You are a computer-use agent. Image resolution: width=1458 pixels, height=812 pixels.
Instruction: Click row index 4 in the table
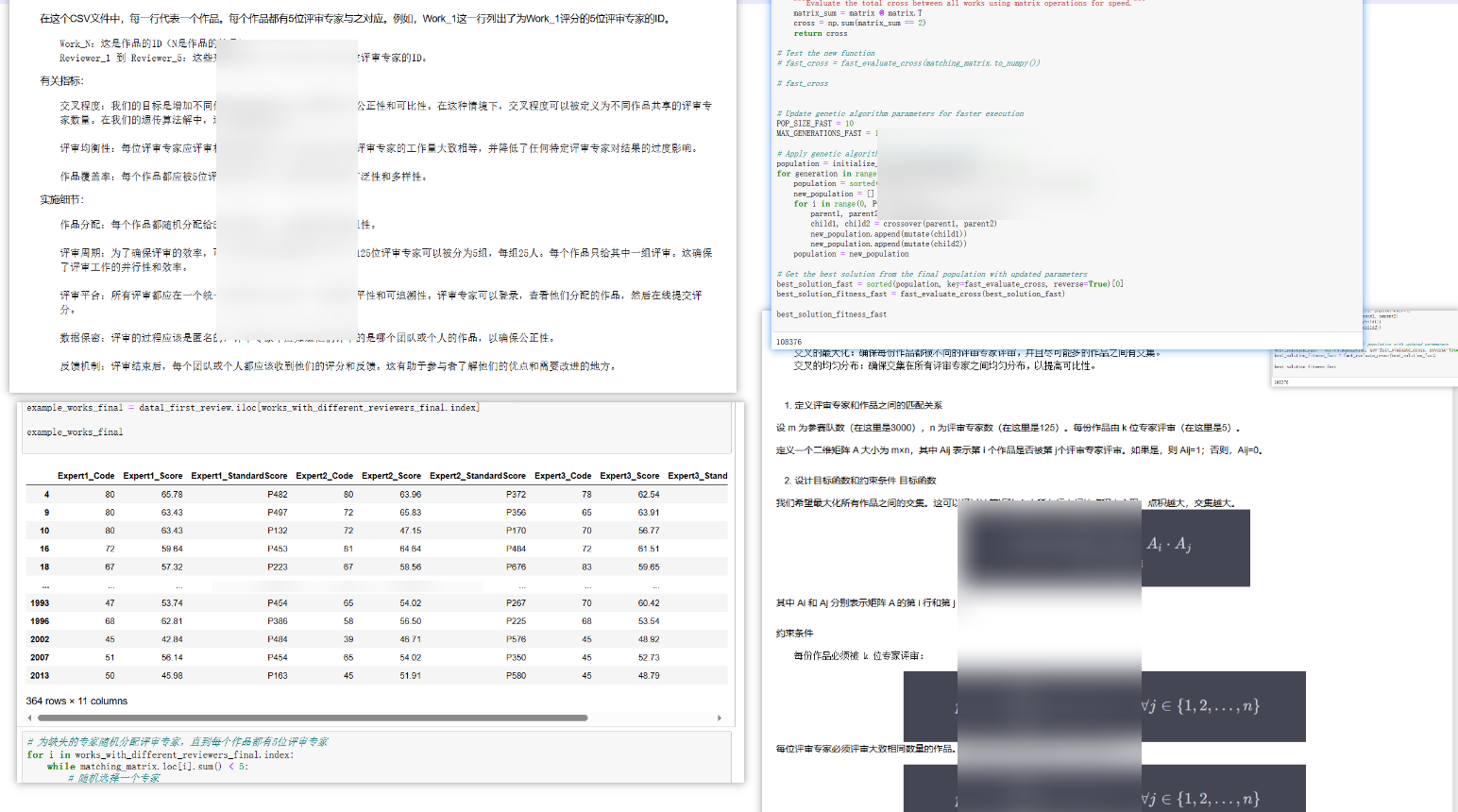coord(46,495)
